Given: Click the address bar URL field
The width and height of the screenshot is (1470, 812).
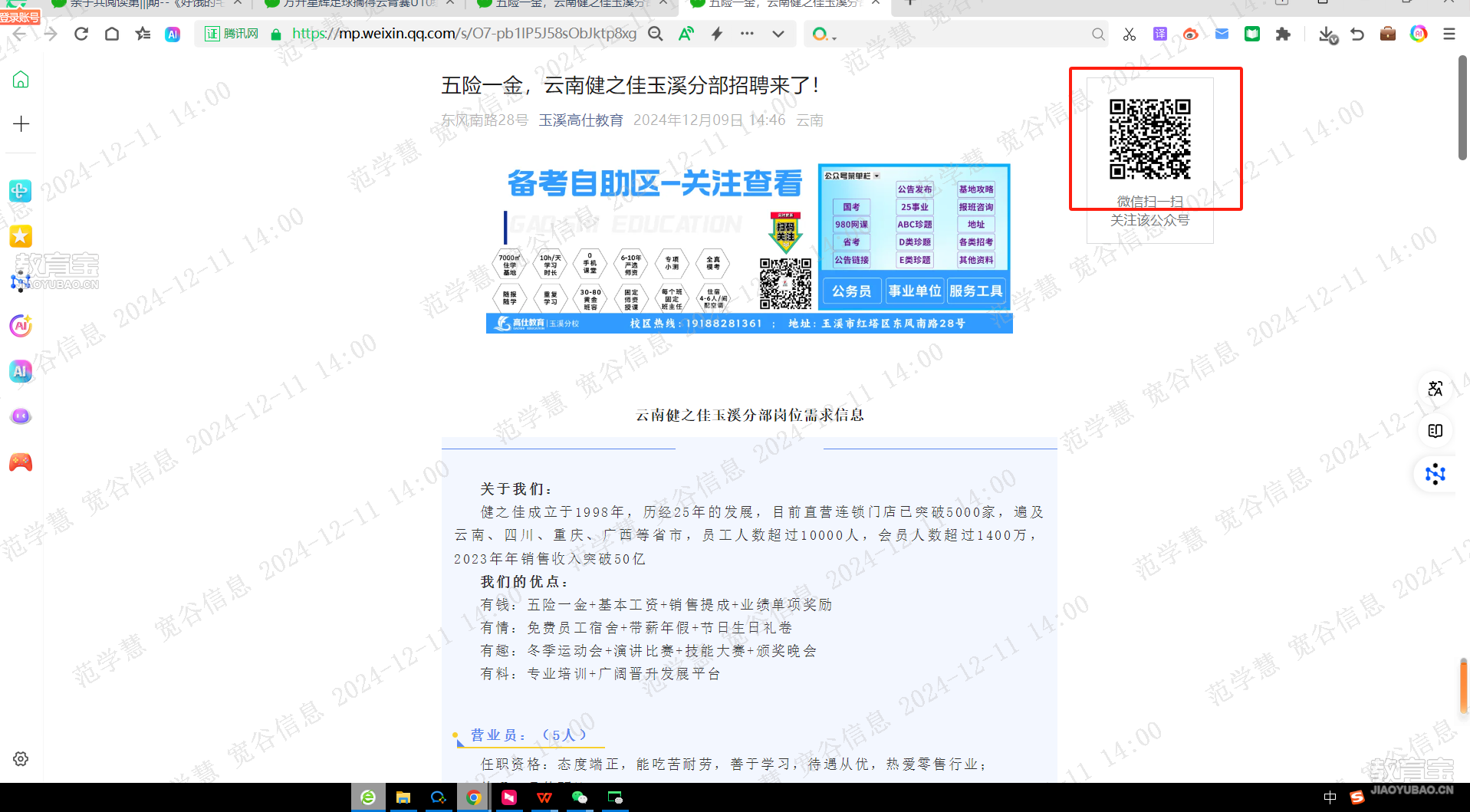Looking at the screenshot, I should [464, 34].
